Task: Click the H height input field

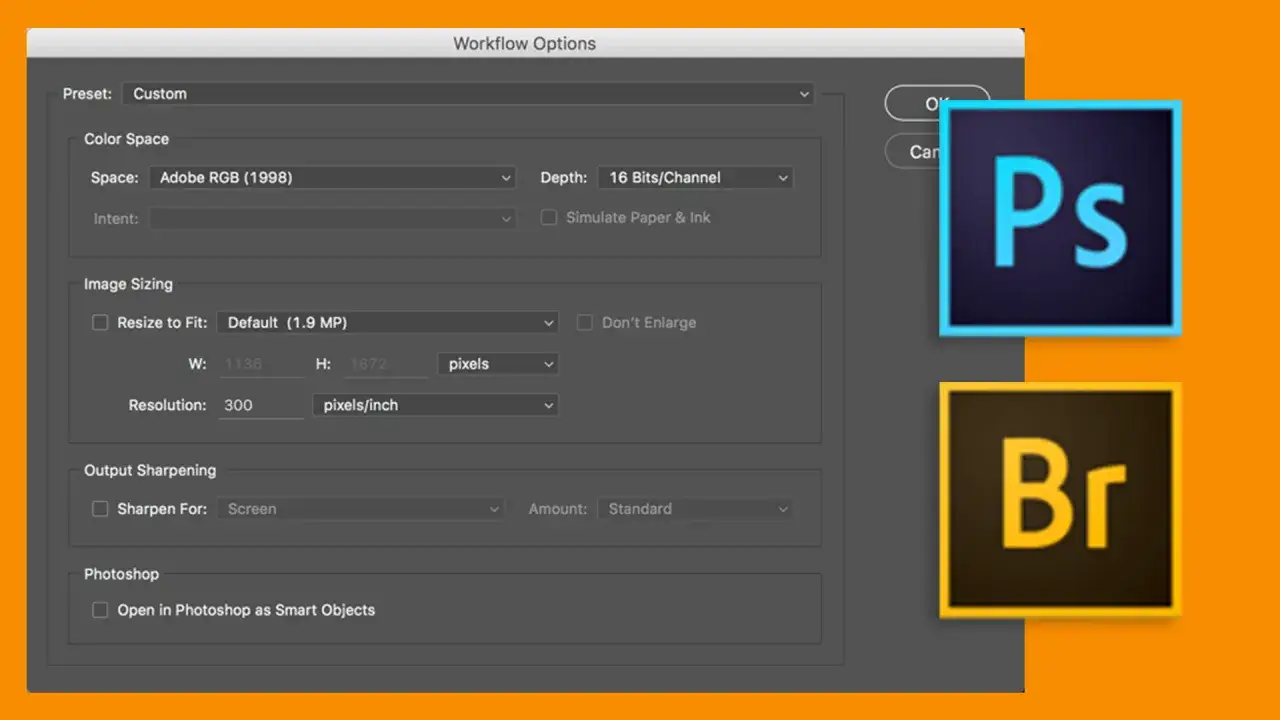Action: pyautogui.click(x=386, y=365)
